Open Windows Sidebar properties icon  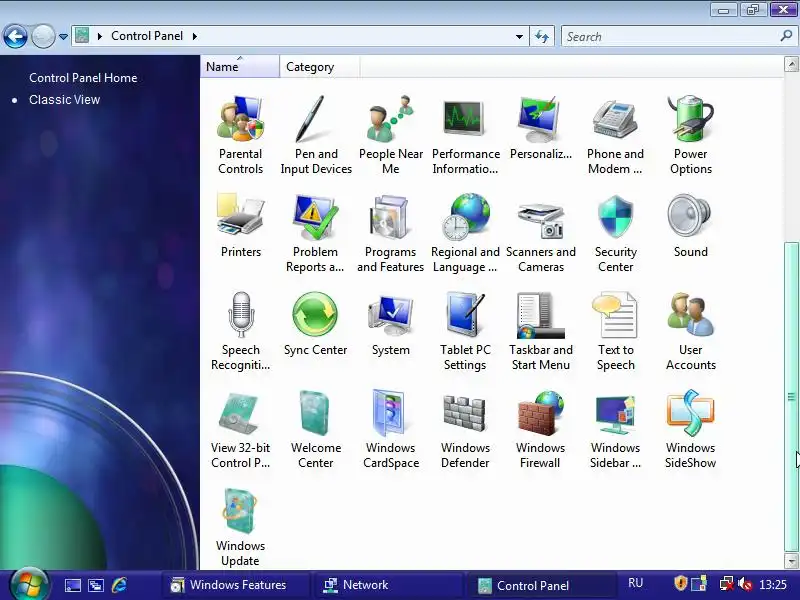point(615,429)
